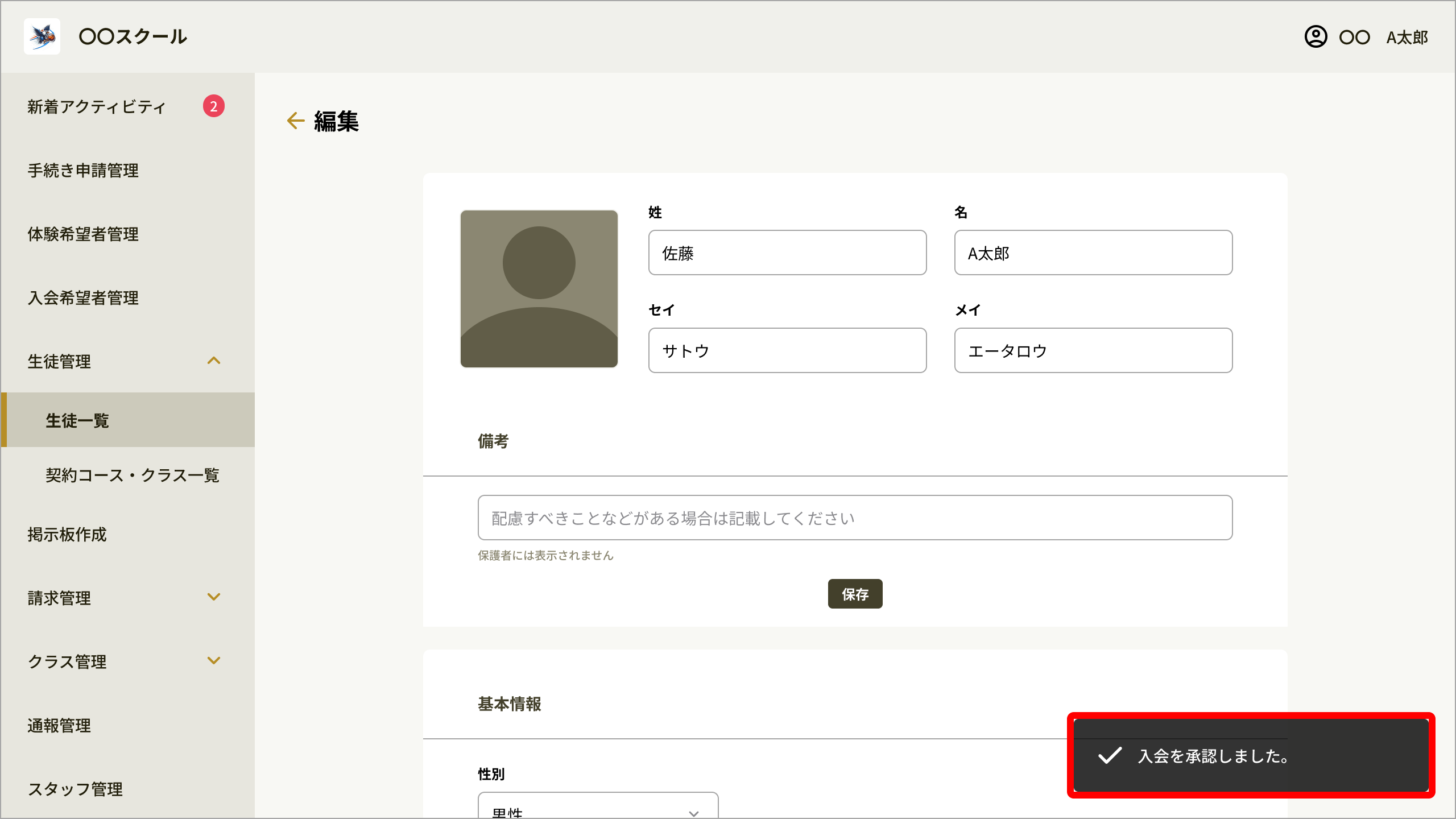Click the 生徒管理 menu label

[x=59, y=361]
